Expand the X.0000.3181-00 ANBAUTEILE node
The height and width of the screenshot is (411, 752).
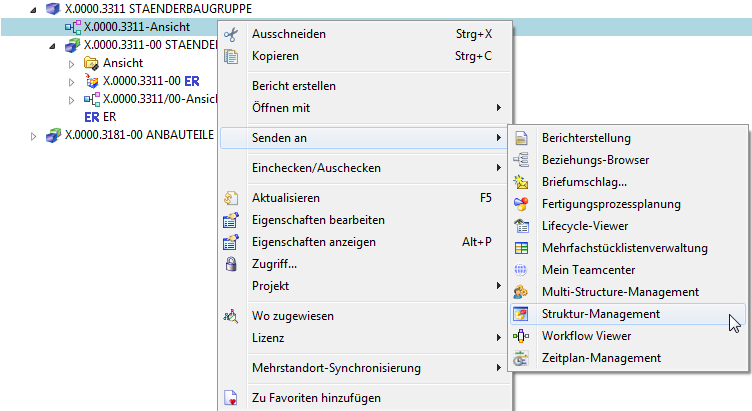tap(34, 135)
